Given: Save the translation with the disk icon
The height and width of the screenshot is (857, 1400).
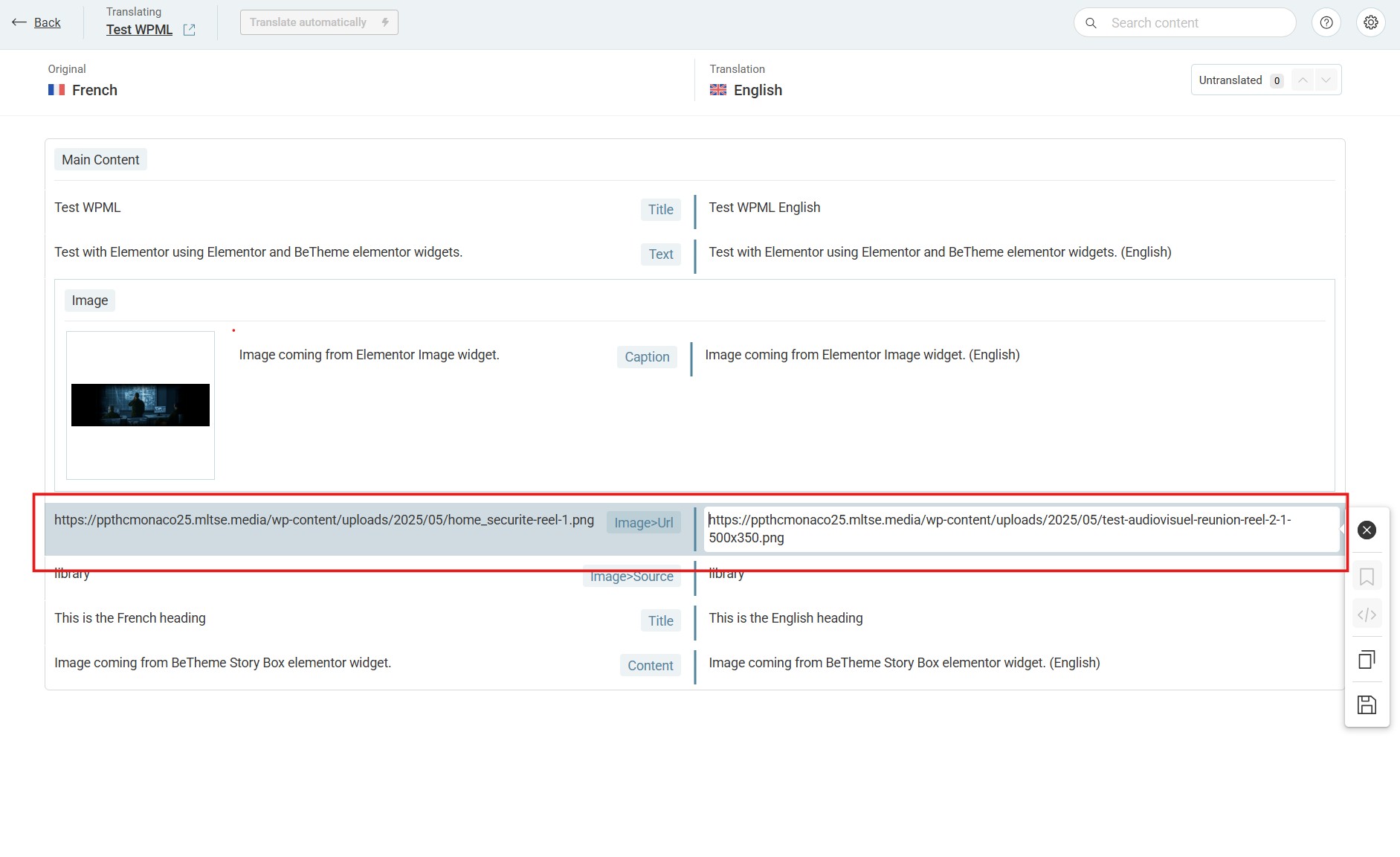Looking at the screenshot, I should point(1367,704).
